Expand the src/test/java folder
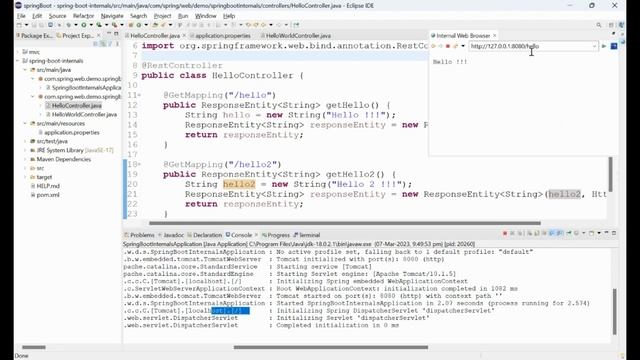This screenshot has height=360, width=640. [25, 141]
